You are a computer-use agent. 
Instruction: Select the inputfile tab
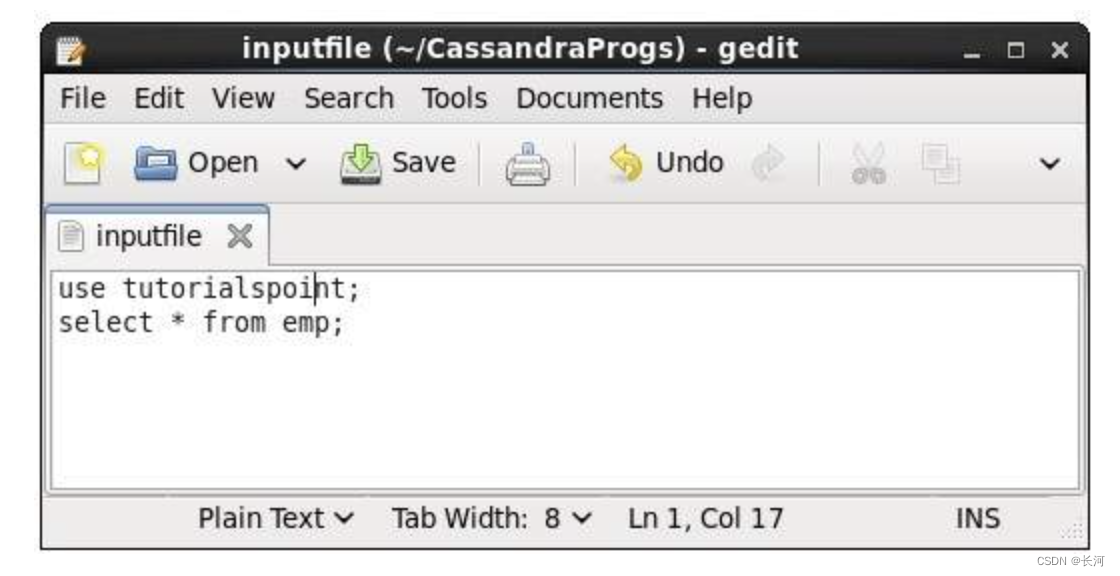(x=150, y=234)
